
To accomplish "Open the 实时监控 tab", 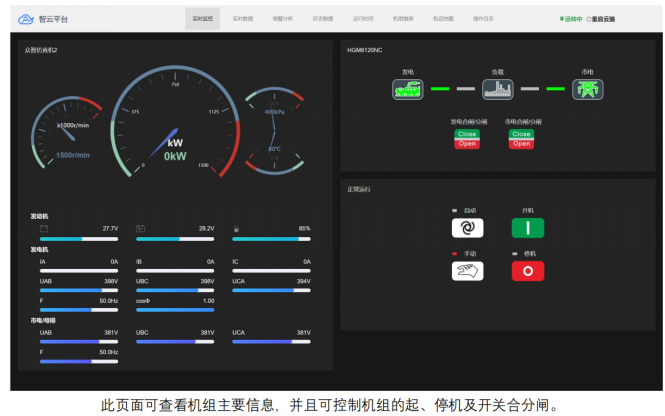I will point(204,18).
